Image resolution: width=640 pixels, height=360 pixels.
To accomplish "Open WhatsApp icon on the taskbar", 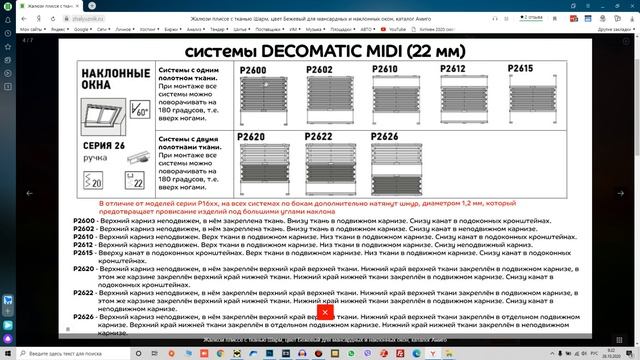I will click(351, 353).
